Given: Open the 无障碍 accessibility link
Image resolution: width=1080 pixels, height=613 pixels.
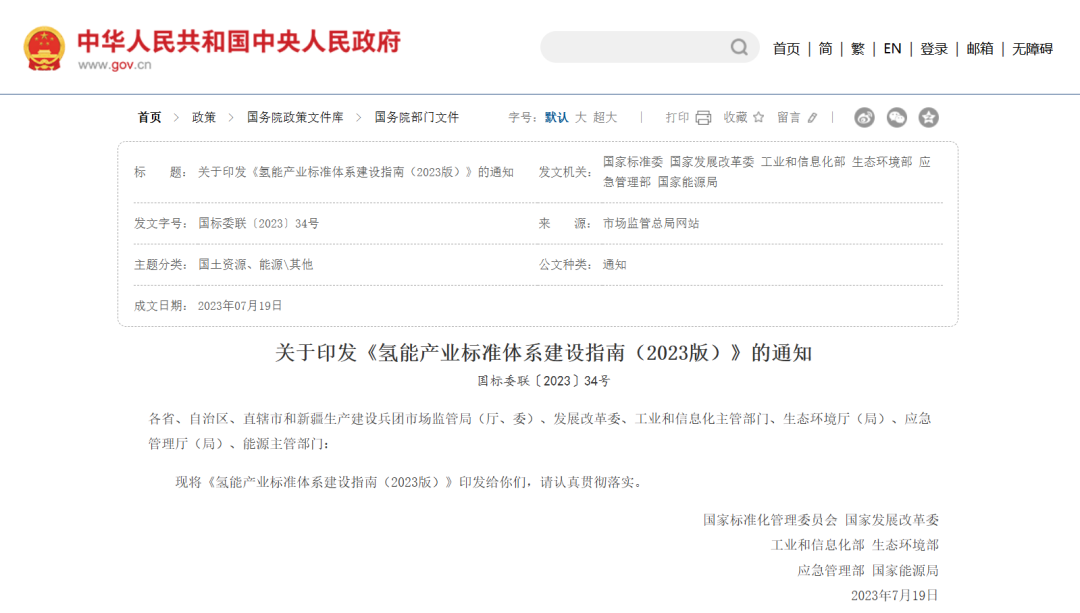Looking at the screenshot, I should tap(1032, 49).
